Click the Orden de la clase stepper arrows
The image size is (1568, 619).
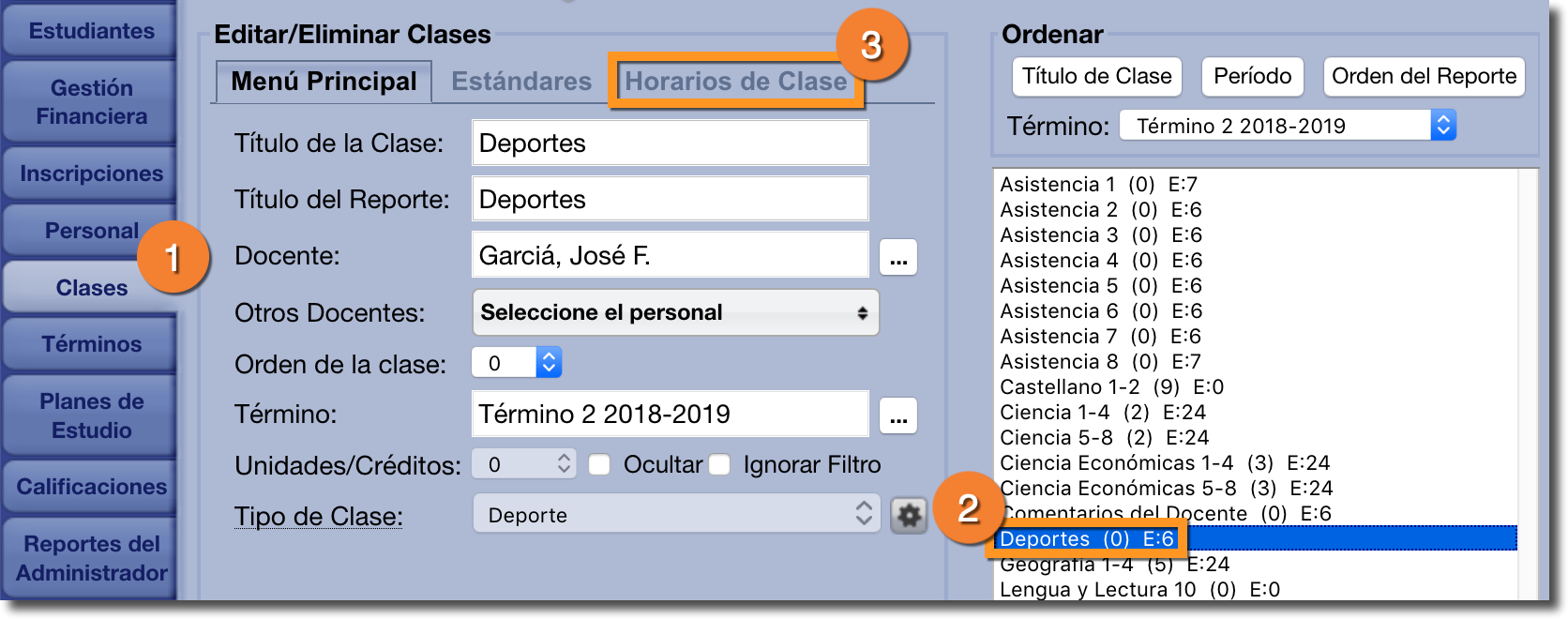[x=550, y=363]
